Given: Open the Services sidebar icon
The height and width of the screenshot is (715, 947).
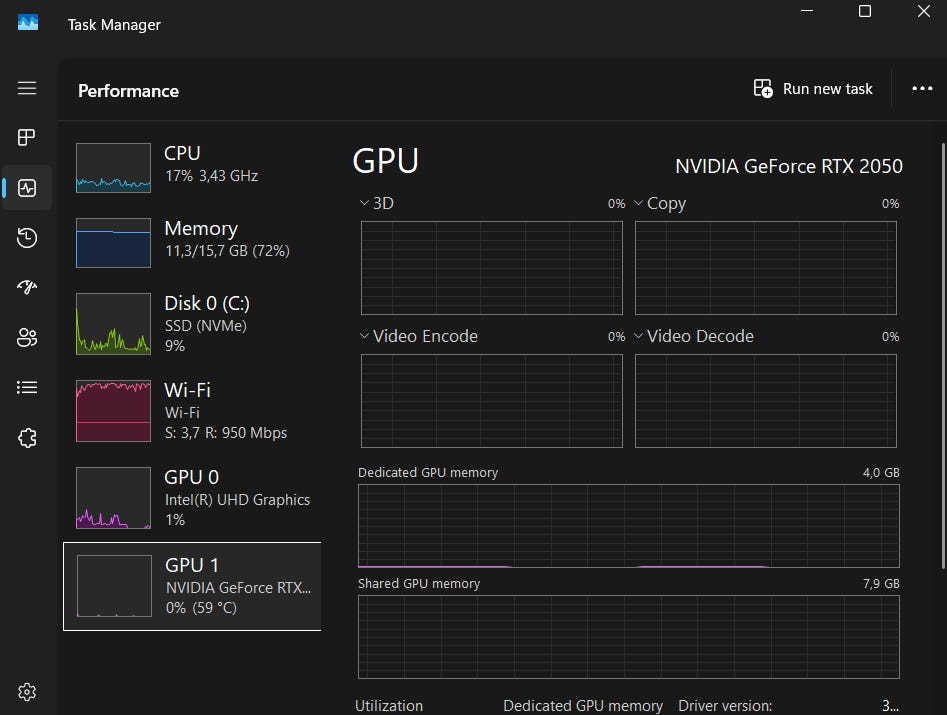Looking at the screenshot, I should pos(27,437).
